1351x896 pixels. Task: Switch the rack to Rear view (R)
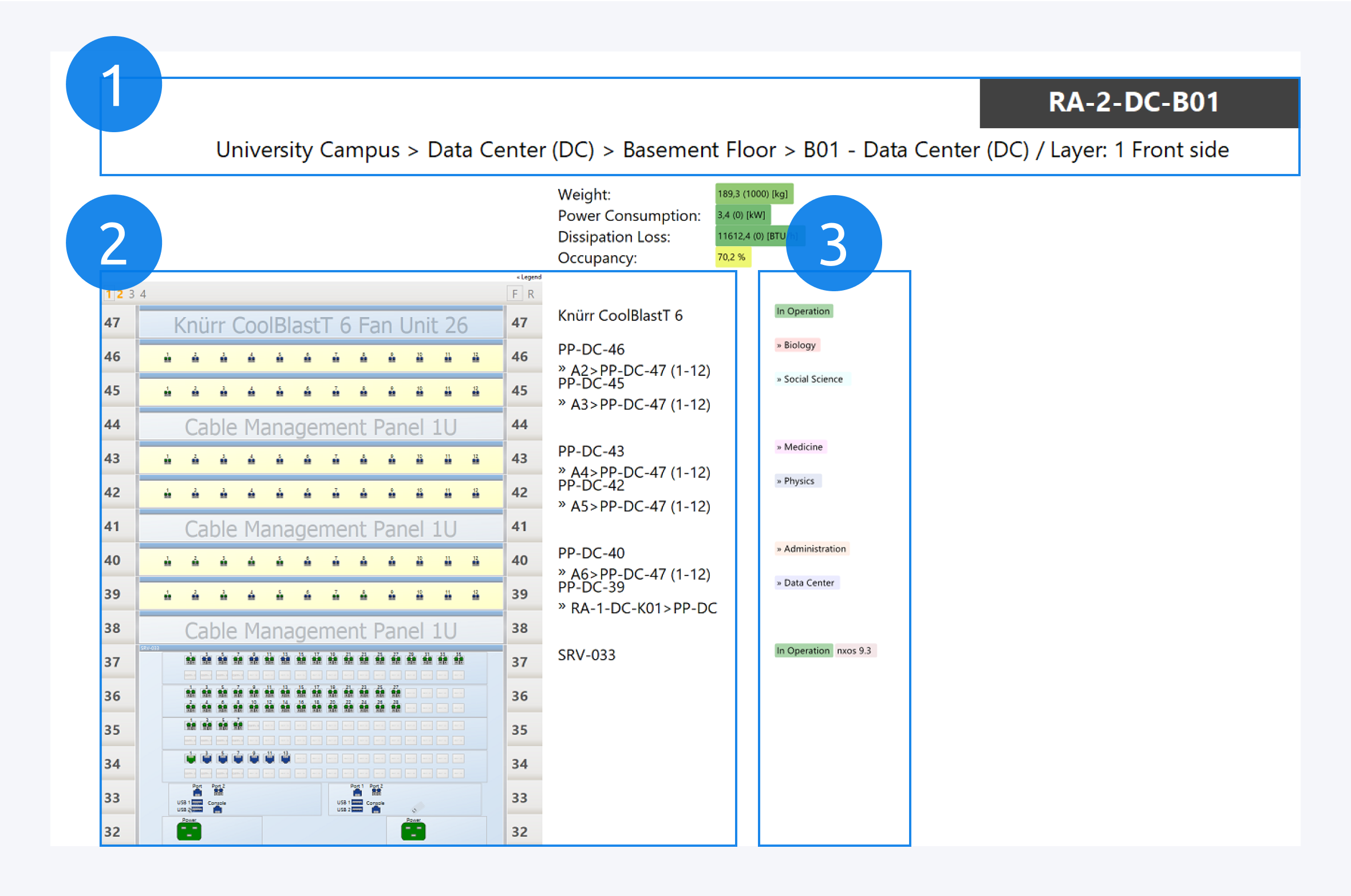[531, 294]
